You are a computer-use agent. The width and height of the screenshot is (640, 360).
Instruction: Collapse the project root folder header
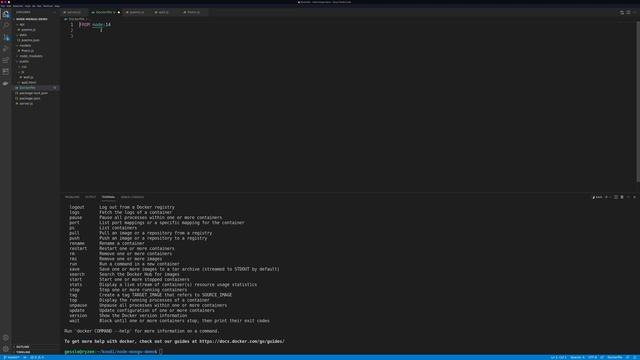(x=31, y=19)
